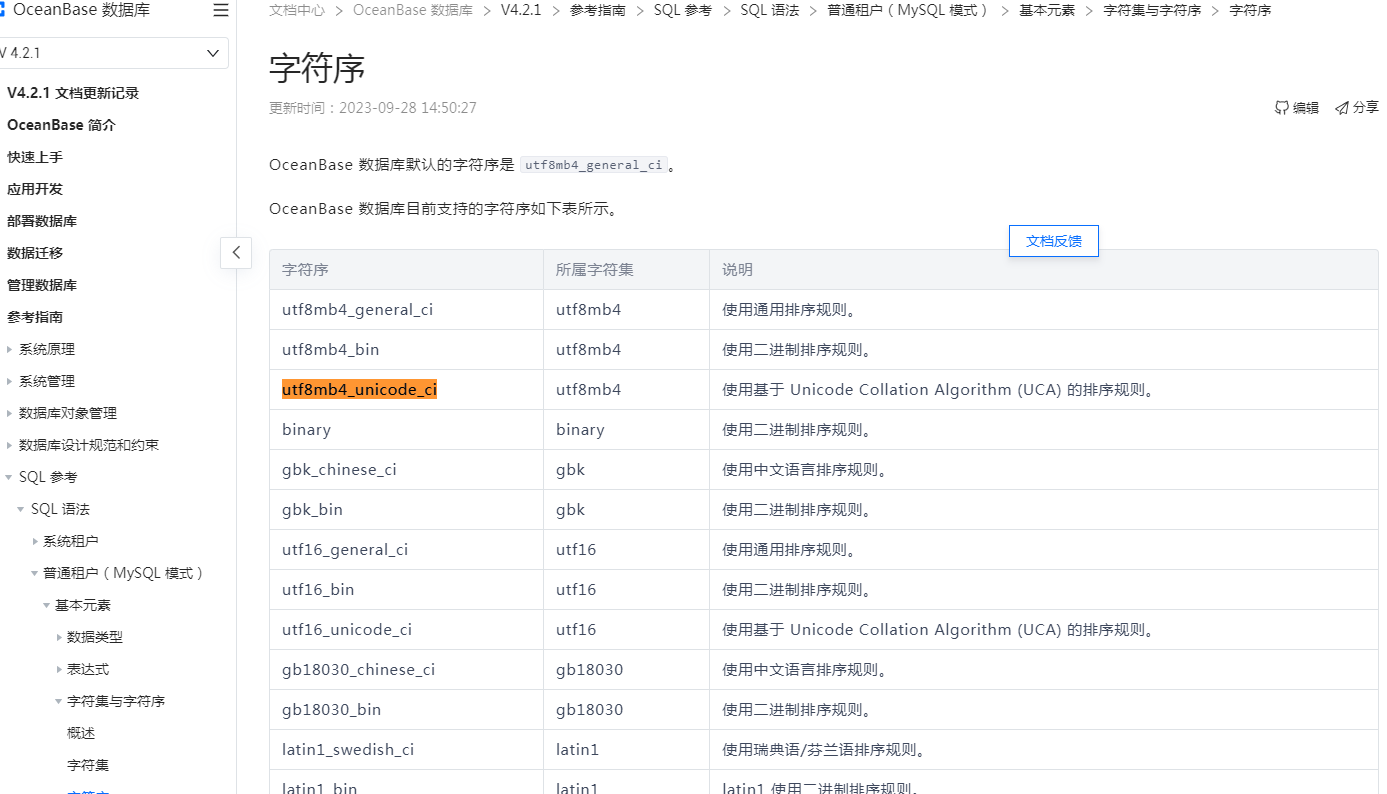Click the 文档反馈 button
This screenshot has width=1387, height=794.
coord(1054,241)
